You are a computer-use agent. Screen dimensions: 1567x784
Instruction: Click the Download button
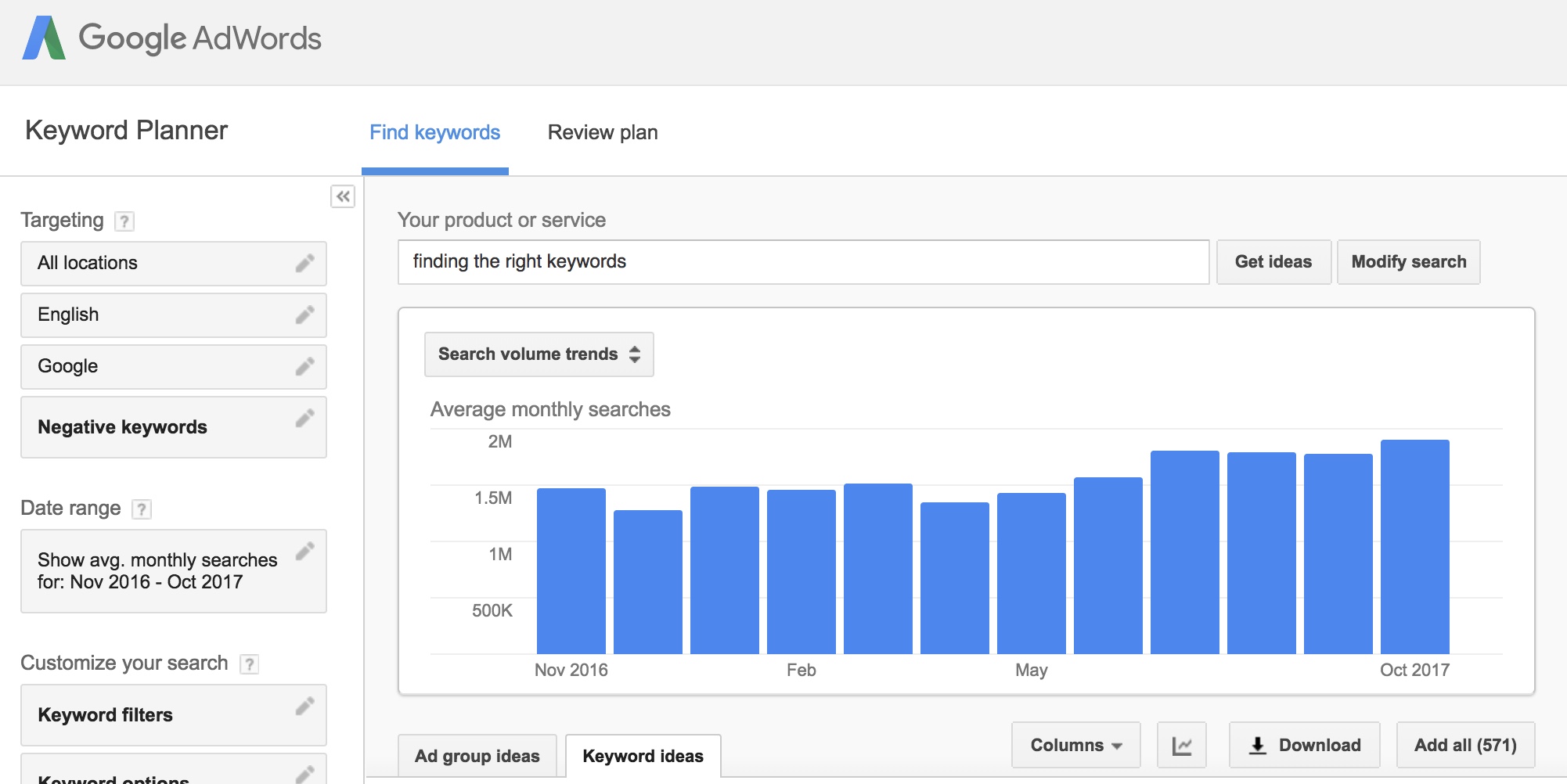(x=1305, y=745)
